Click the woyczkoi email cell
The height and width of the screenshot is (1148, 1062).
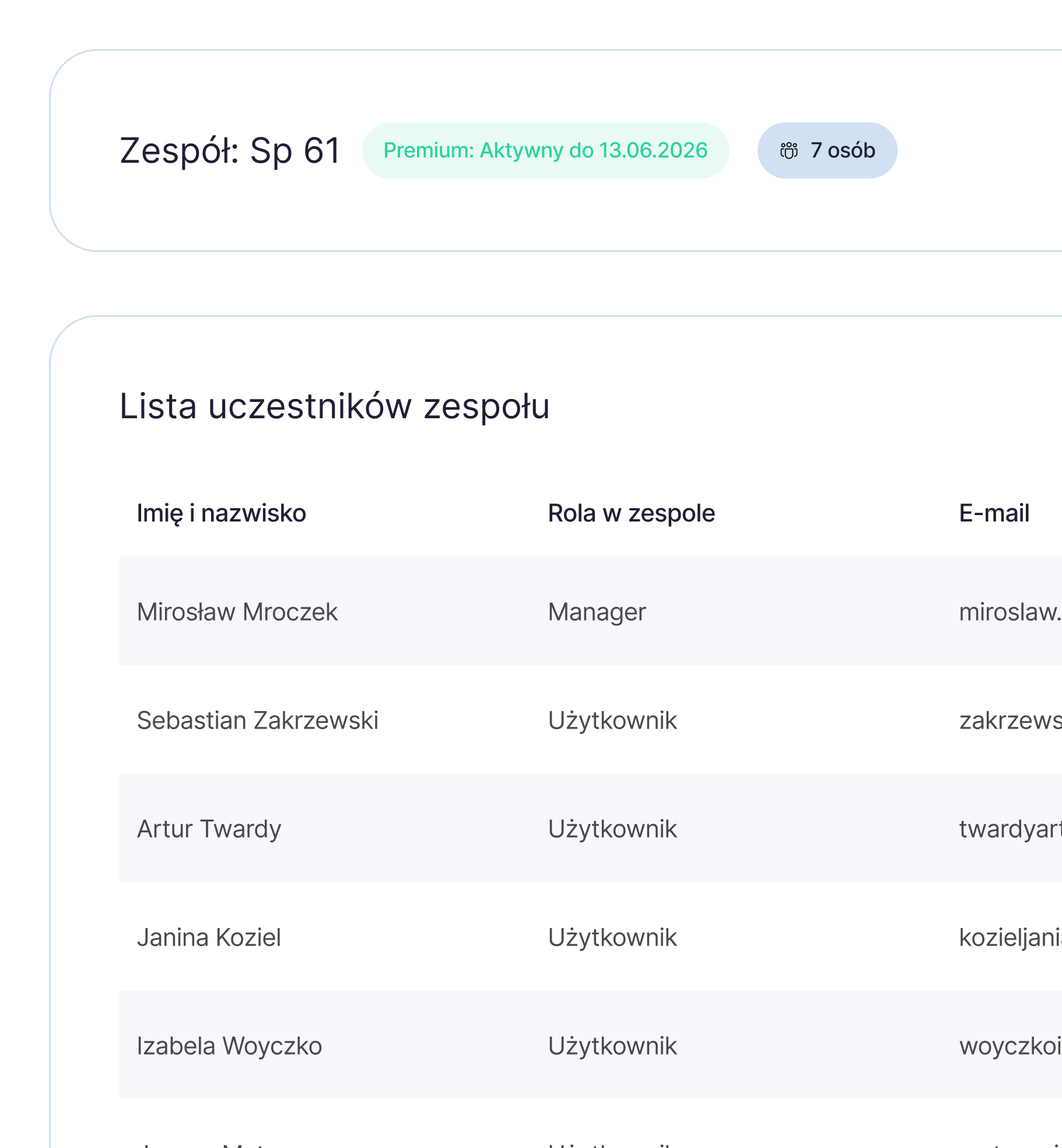[x=1010, y=1046]
